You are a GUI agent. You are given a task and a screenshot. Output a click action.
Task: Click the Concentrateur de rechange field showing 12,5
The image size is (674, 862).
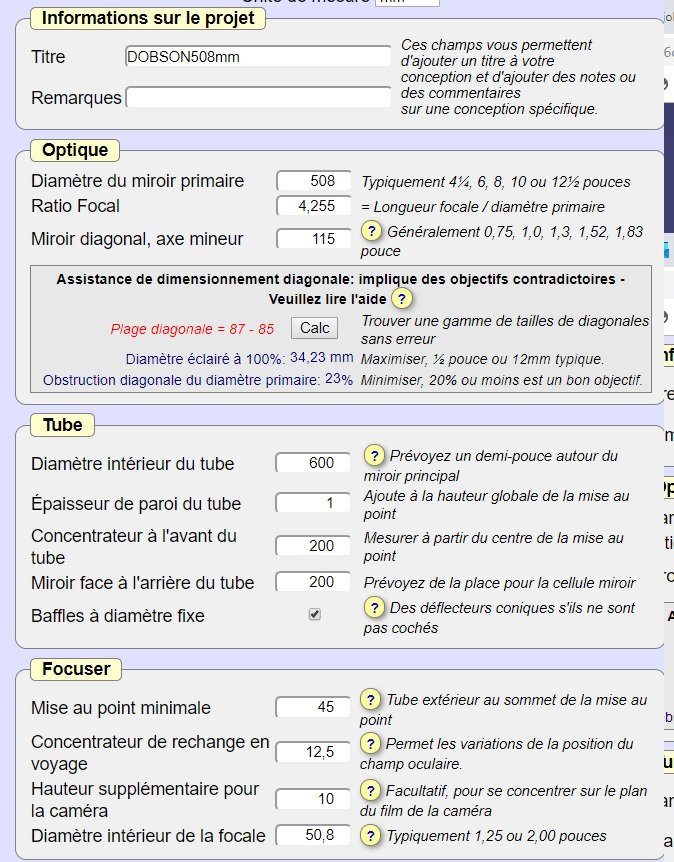[x=313, y=752]
